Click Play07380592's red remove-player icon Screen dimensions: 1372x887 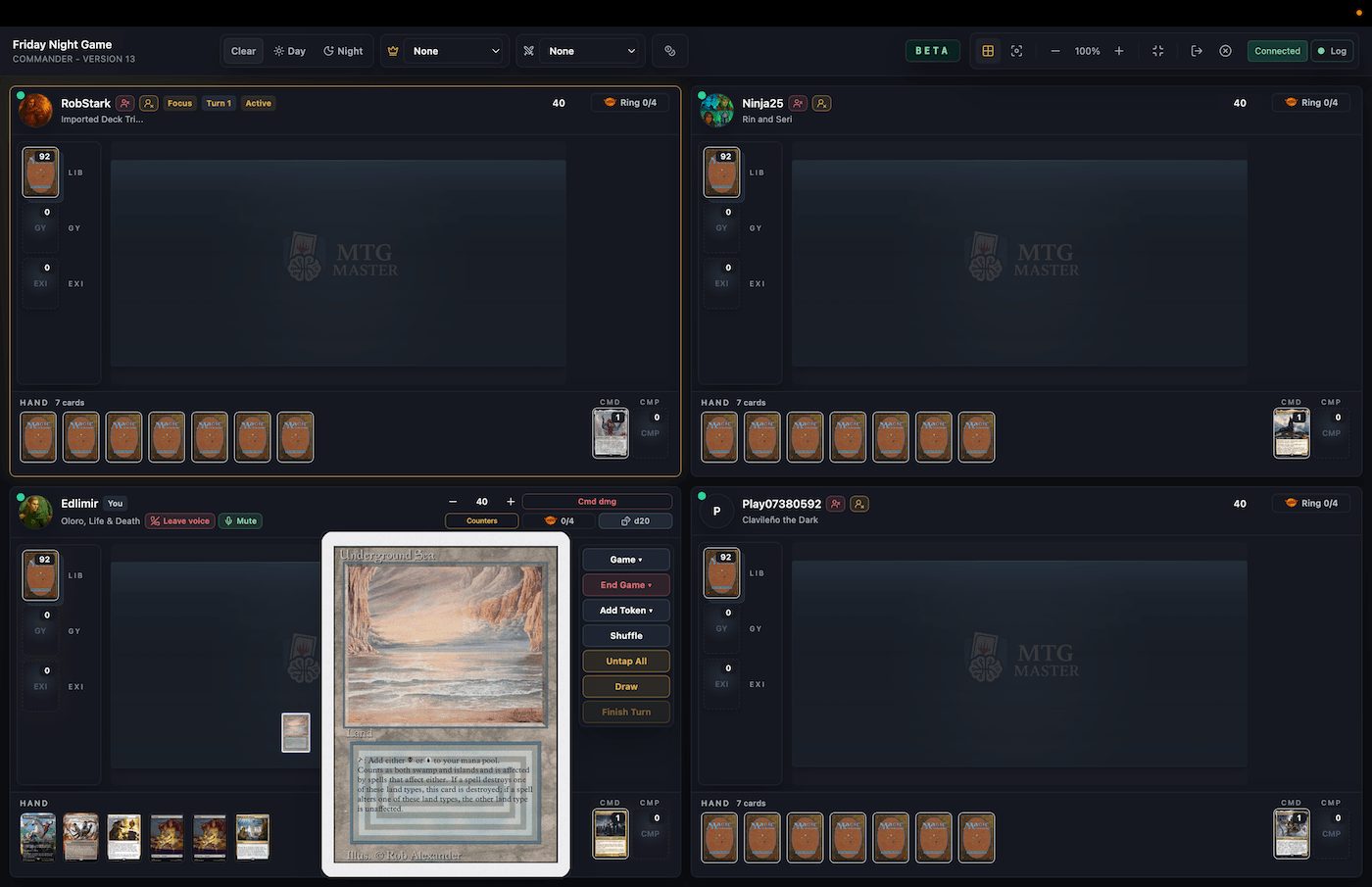click(x=836, y=504)
